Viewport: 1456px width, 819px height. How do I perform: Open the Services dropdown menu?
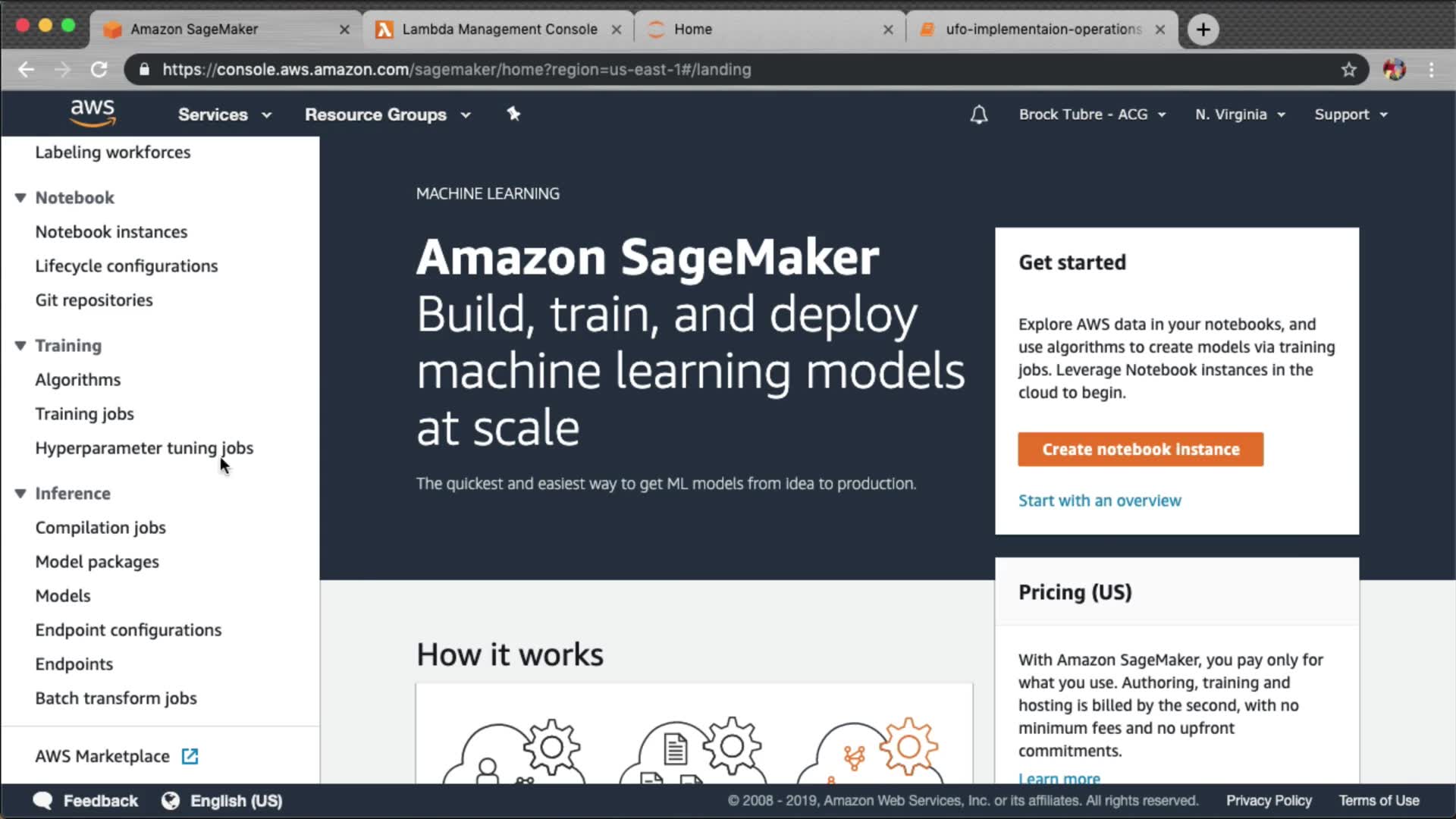(x=224, y=115)
